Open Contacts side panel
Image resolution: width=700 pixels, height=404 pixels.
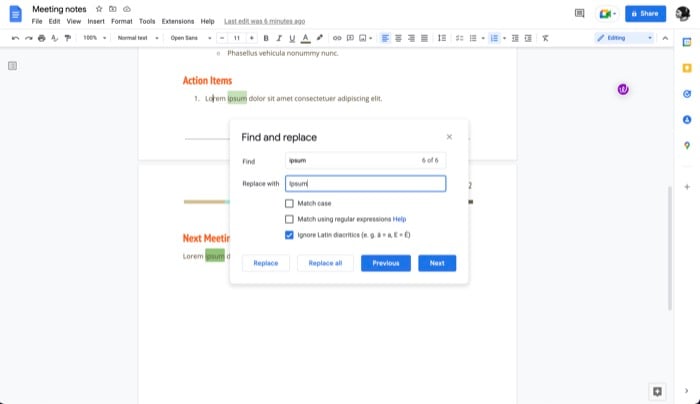[687, 120]
